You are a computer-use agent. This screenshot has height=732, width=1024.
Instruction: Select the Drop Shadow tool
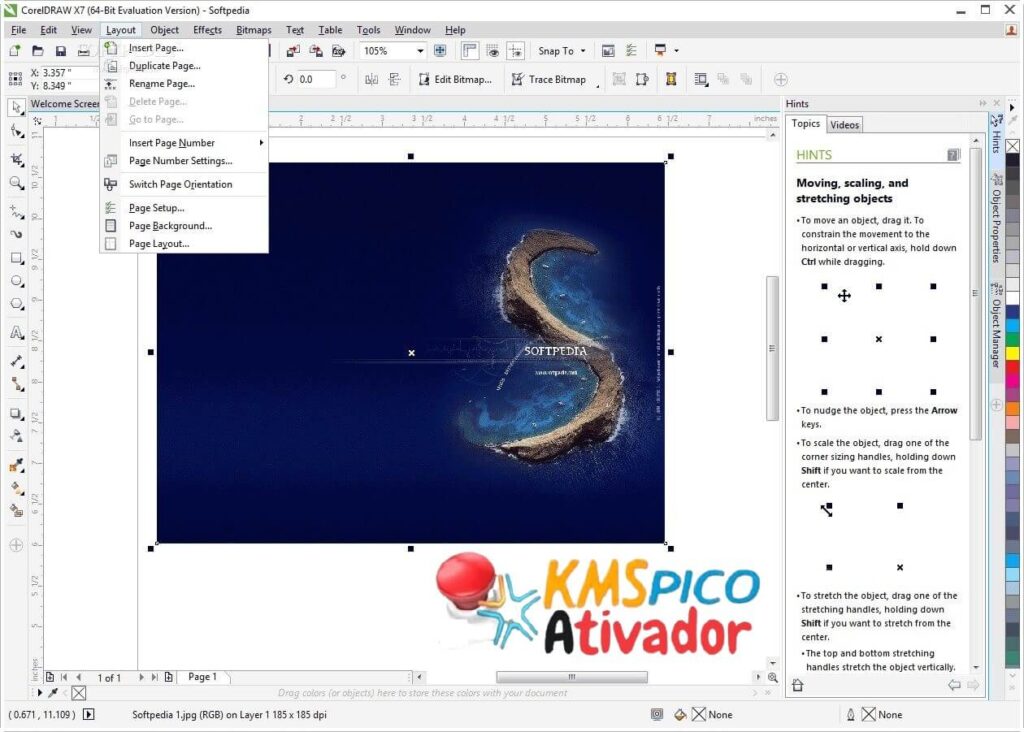pos(16,415)
